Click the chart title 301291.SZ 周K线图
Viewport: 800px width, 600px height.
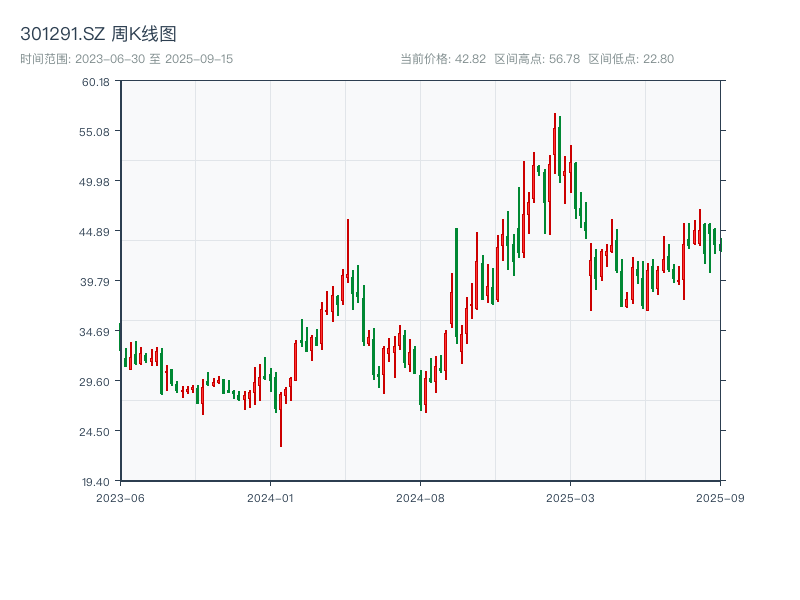98,35
